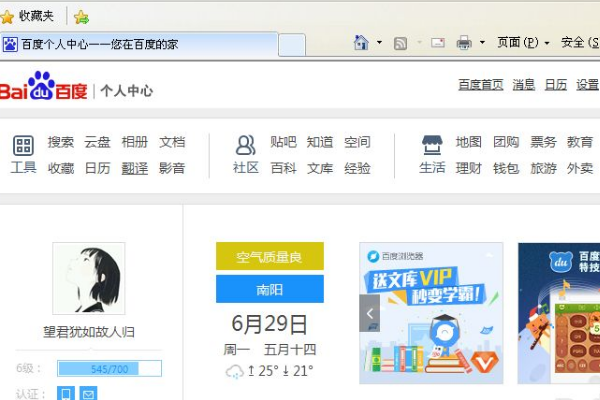Screen dimensions: 600x400
Task: Click the 南阳 city button
Action: 270,289
